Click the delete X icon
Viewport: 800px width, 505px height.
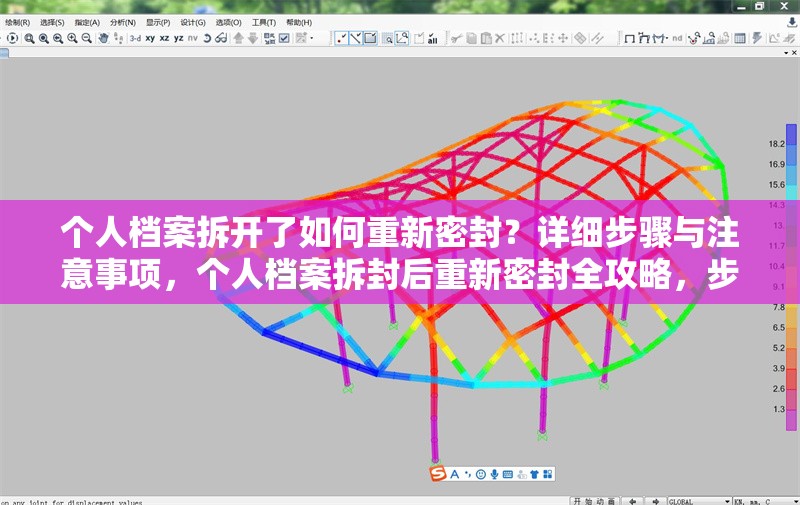pyautogui.click(x=500, y=38)
